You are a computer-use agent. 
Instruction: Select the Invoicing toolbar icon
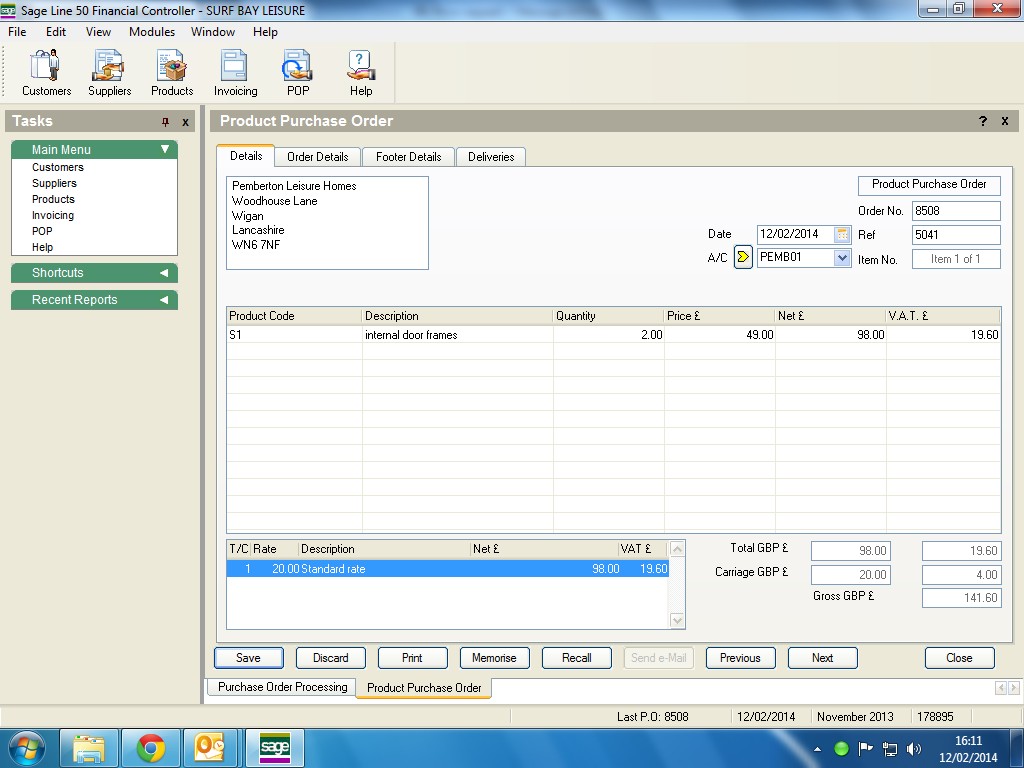click(x=235, y=73)
